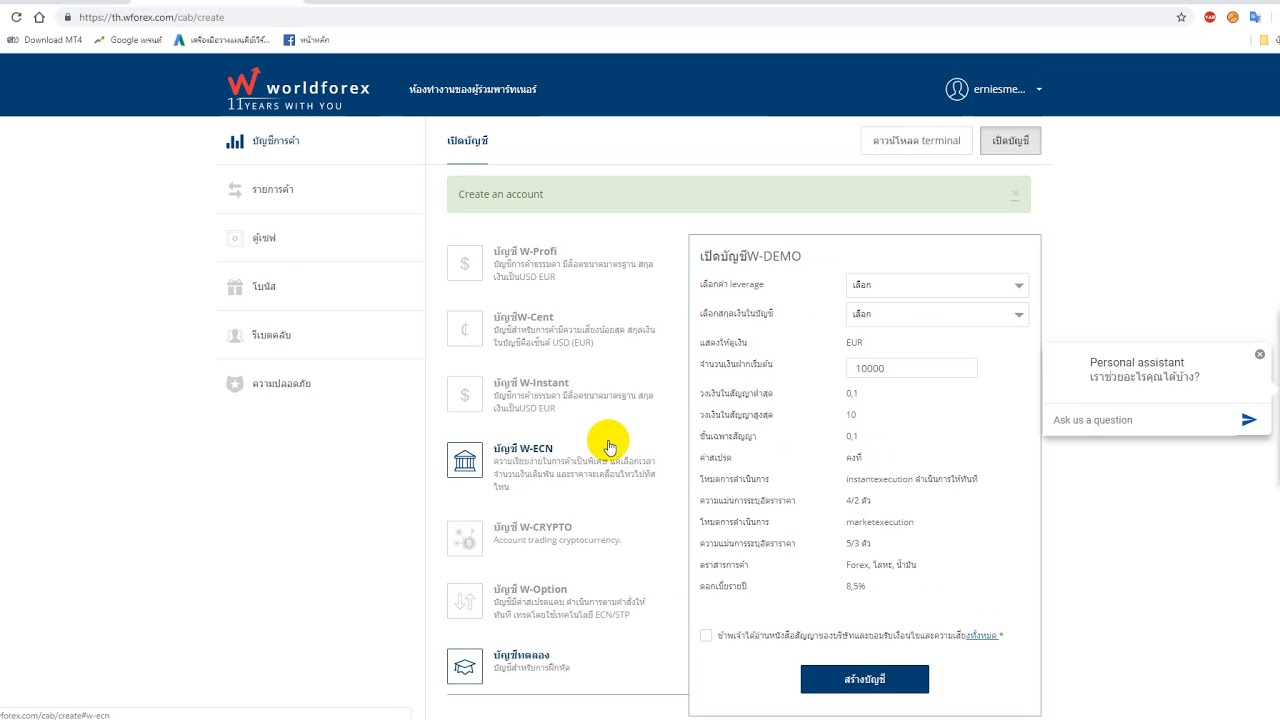Open the Facebook หน้าหลัก bookmark

point(306,40)
